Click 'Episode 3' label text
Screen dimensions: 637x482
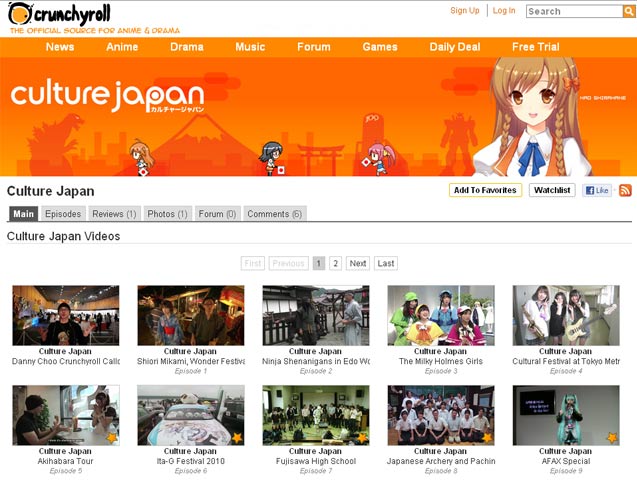(441, 371)
